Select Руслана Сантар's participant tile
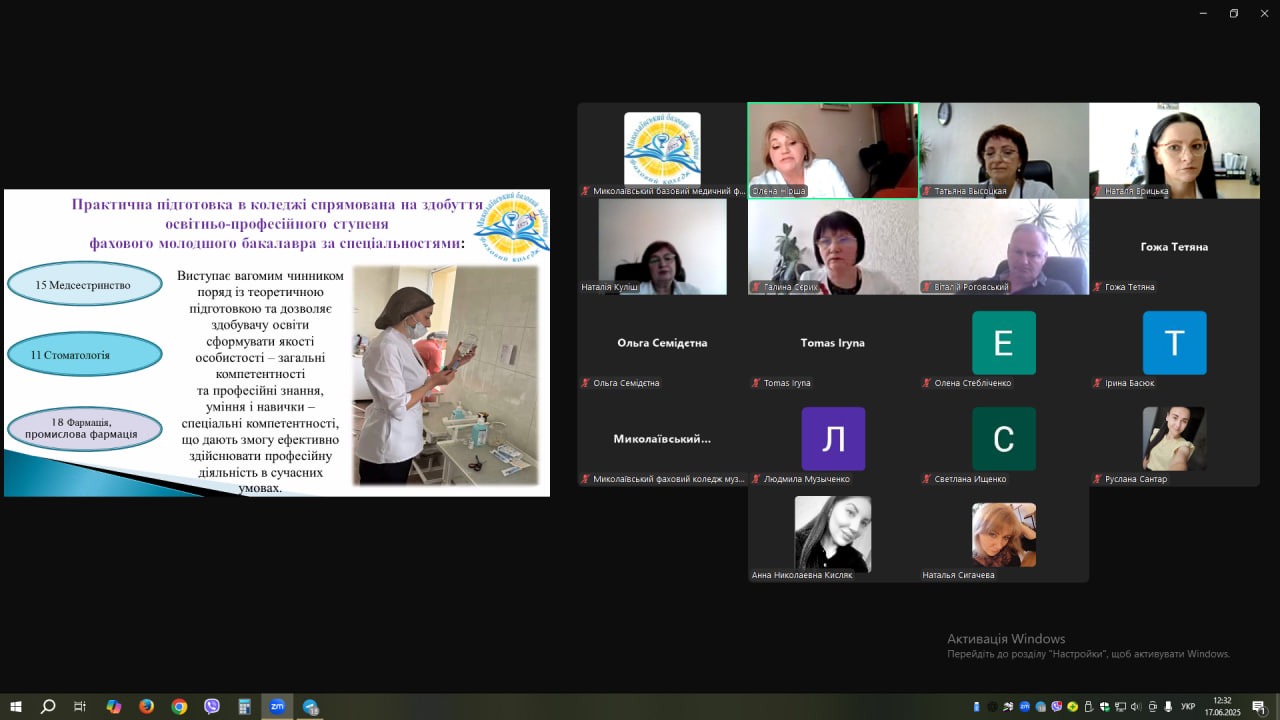 pos(1174,440)
